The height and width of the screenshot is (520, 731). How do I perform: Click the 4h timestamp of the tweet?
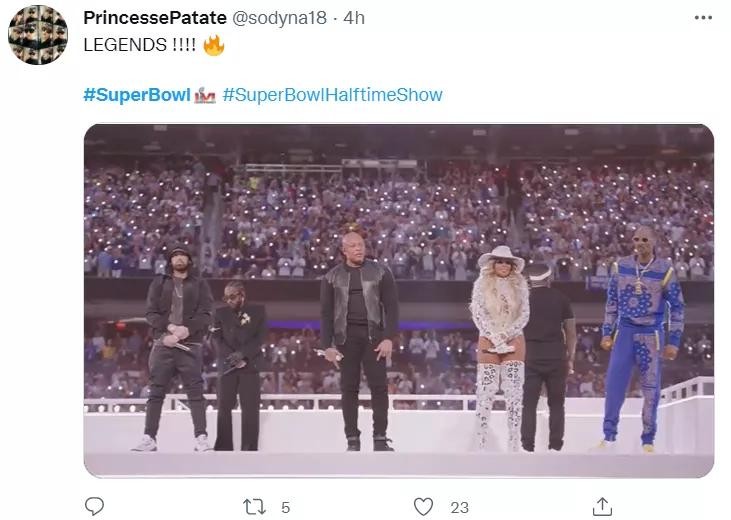(355, 18)
